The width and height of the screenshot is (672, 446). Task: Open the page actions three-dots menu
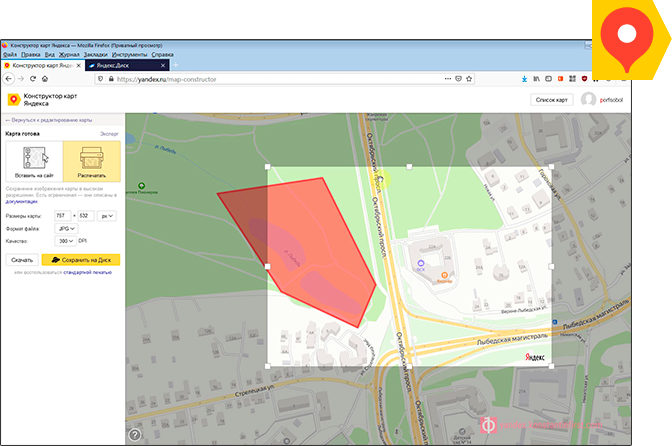click(448, 79)
